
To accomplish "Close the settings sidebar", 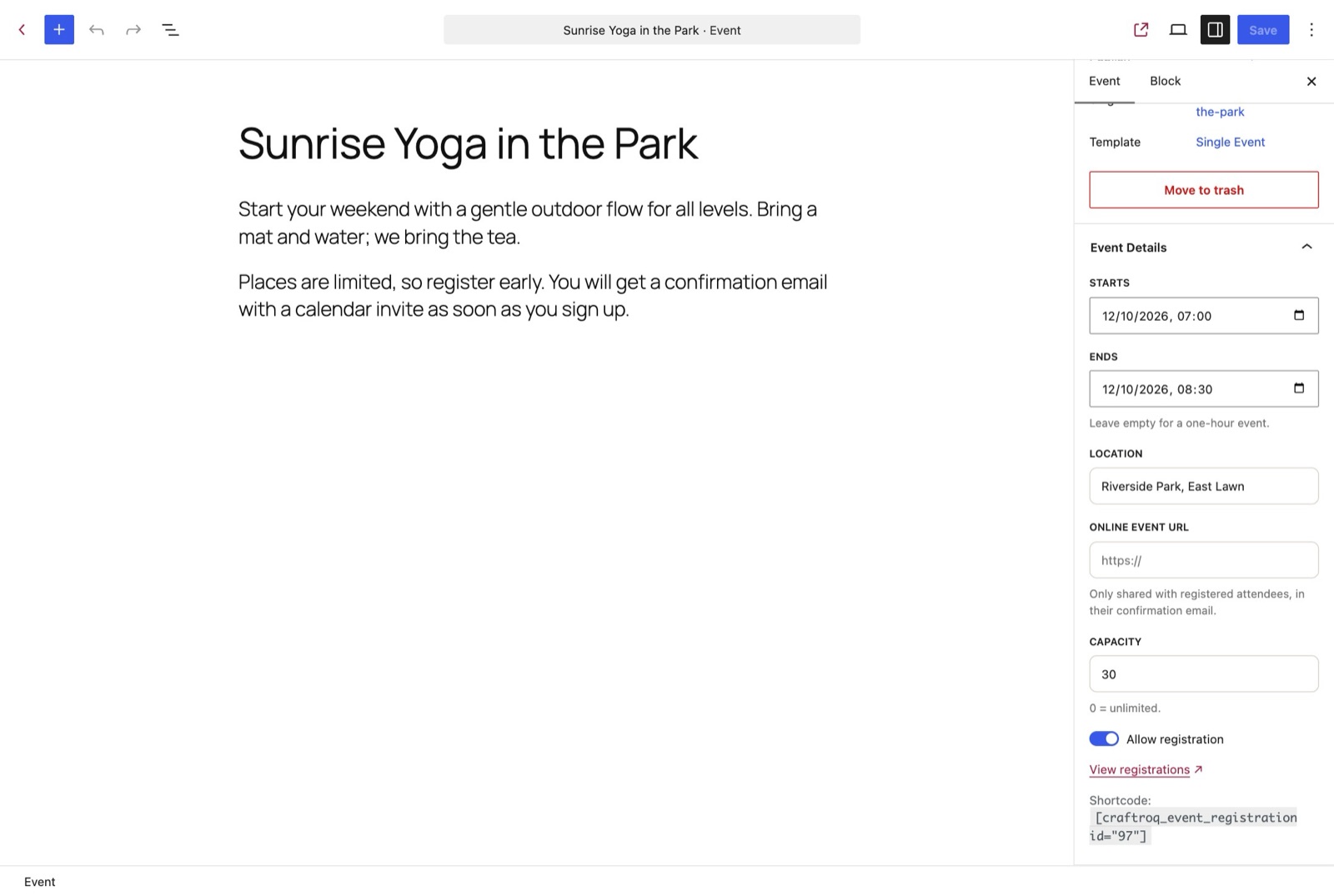I will (1311, 81).
